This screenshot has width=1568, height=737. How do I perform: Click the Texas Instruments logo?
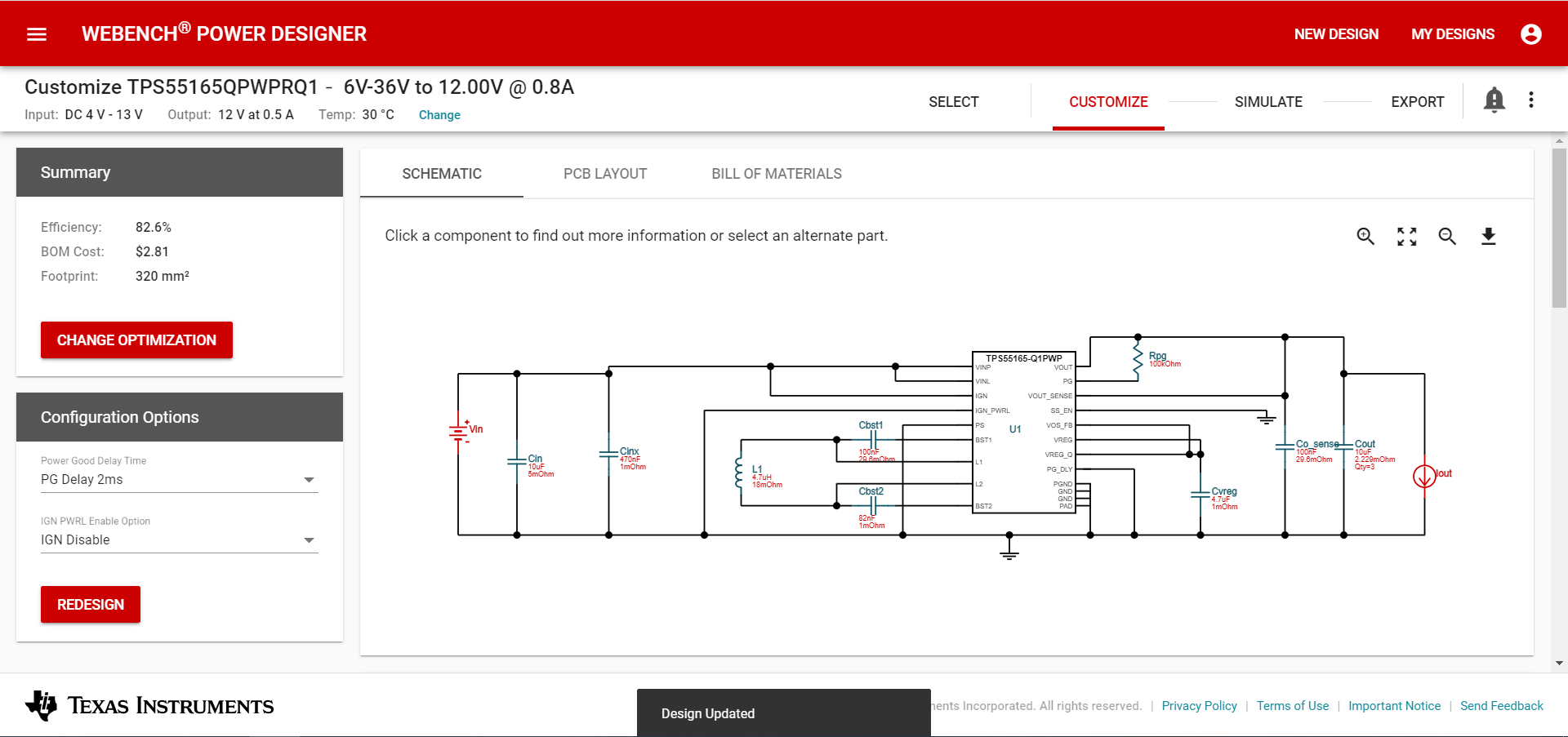click(149, 705)
